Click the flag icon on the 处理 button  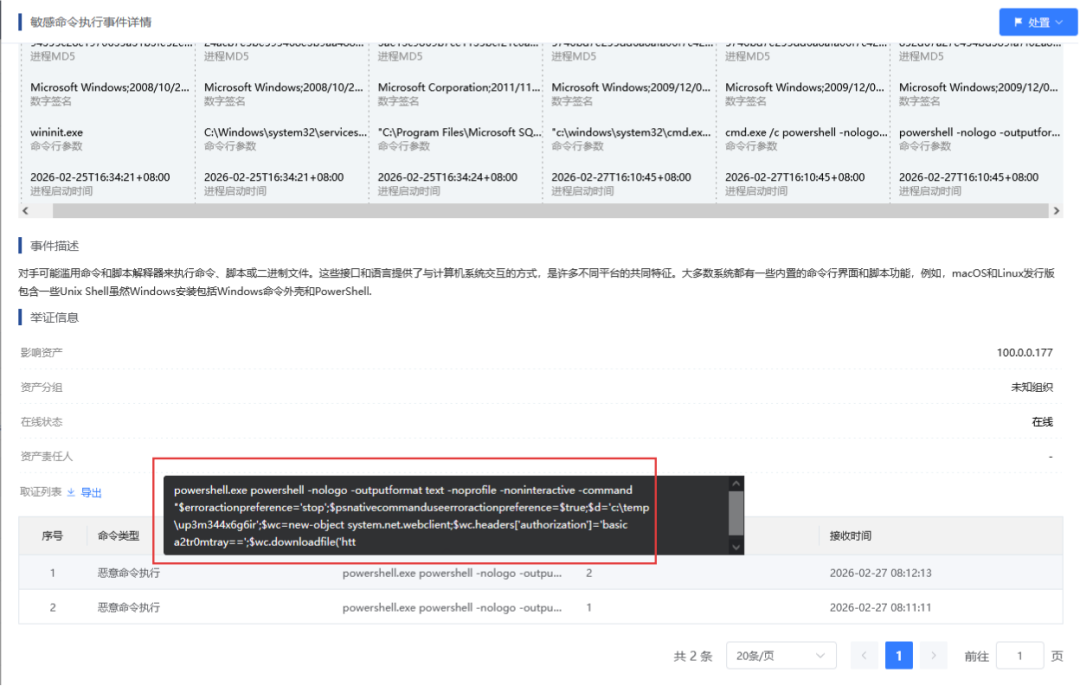[1016, 22]
